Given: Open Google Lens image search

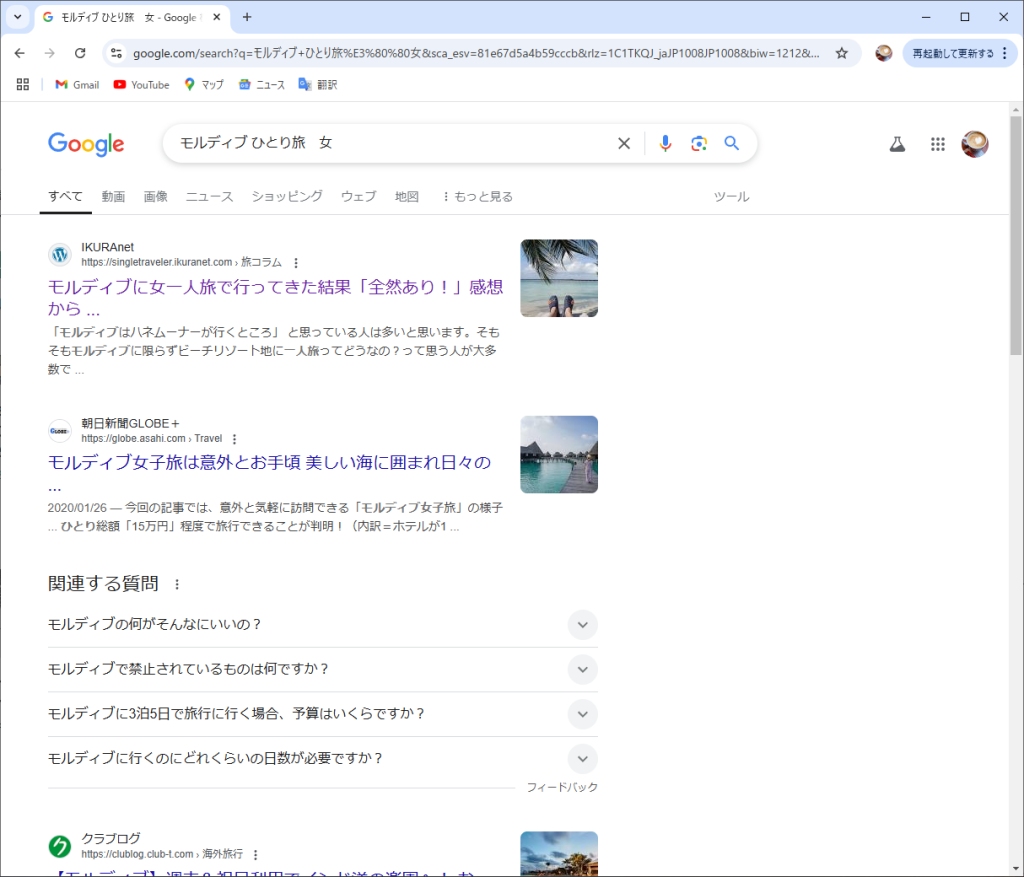Looking at the screenshot, I should click(x=698, y=144).
